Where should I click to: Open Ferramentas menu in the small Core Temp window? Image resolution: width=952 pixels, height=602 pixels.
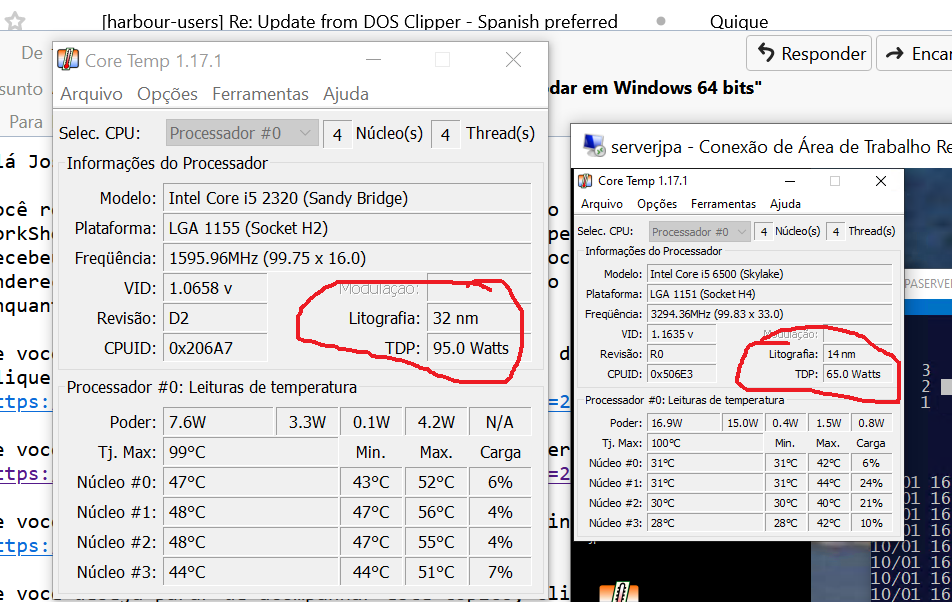tap(723, 204)
